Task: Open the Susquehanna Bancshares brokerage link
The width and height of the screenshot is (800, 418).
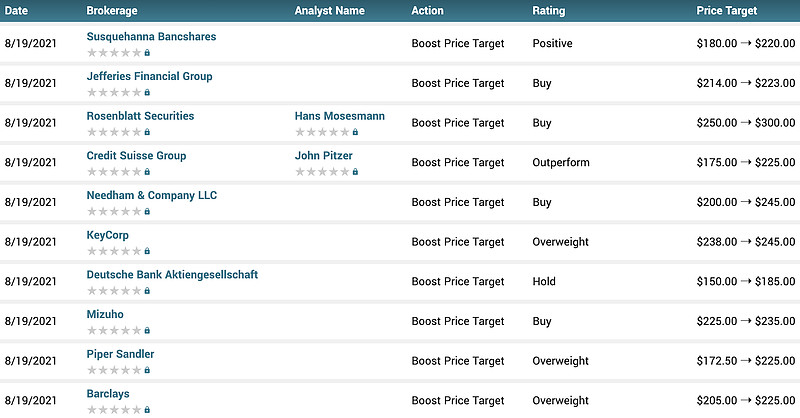Action: (151, 37)
